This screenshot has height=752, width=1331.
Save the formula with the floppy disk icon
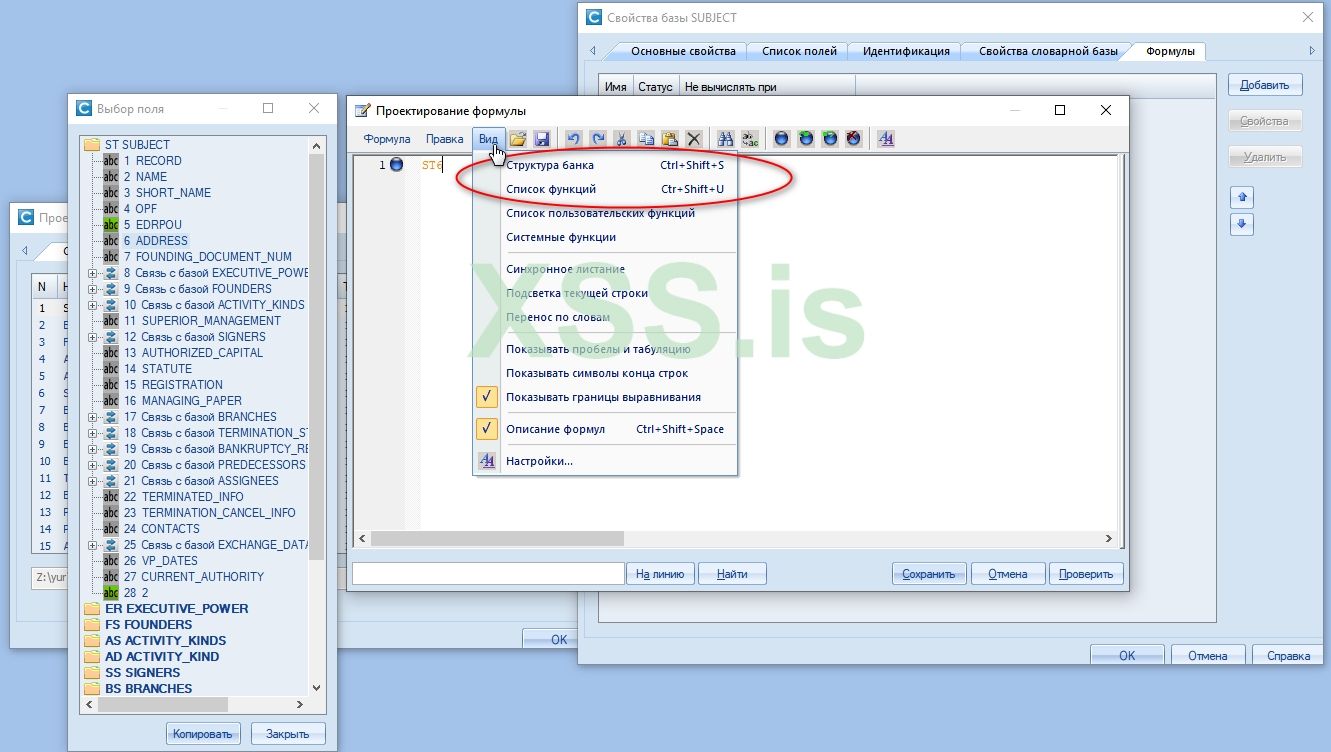point(542,139)
